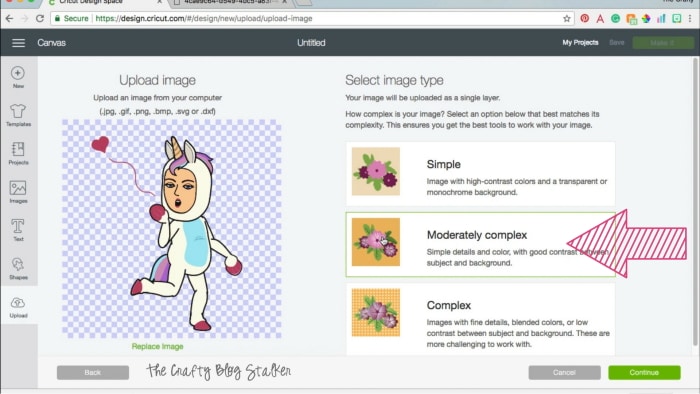This screenshot has height=394, width=700.
Task: Click the gray Back button
Action: tap(93, 373)
